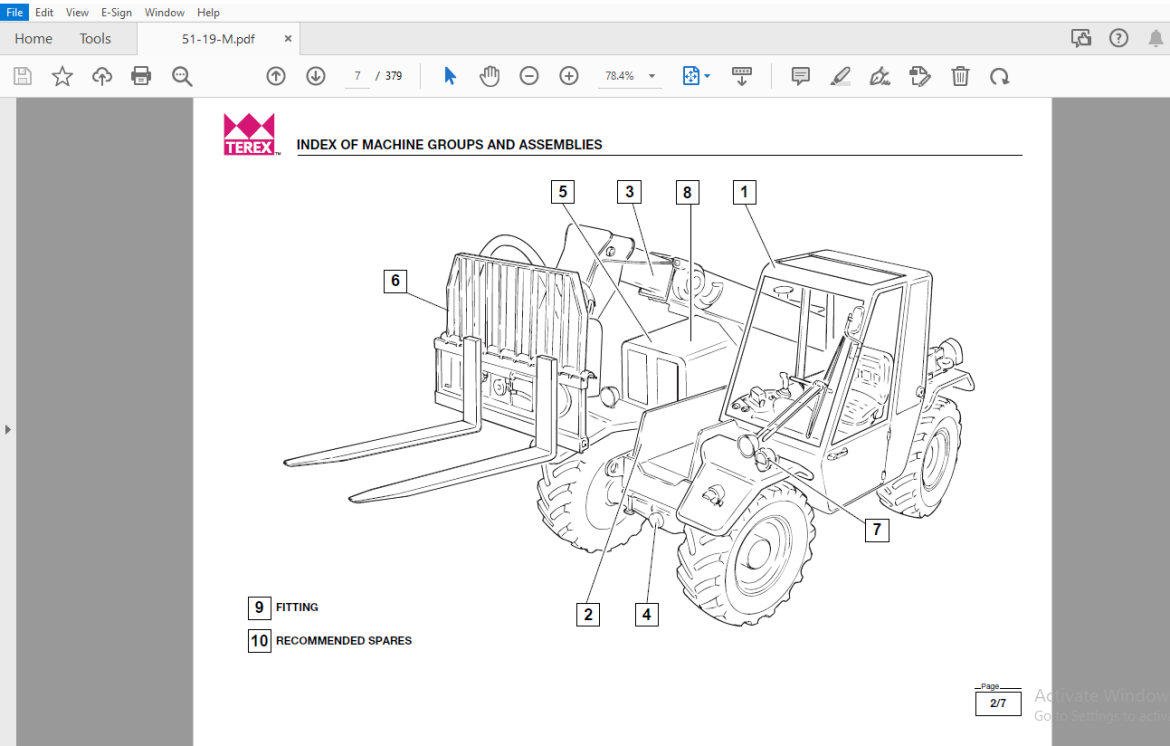Viewport: 1170px width, 746px height.
Task: Open the help question mark icon
Action: click(x=1119, y=38)
